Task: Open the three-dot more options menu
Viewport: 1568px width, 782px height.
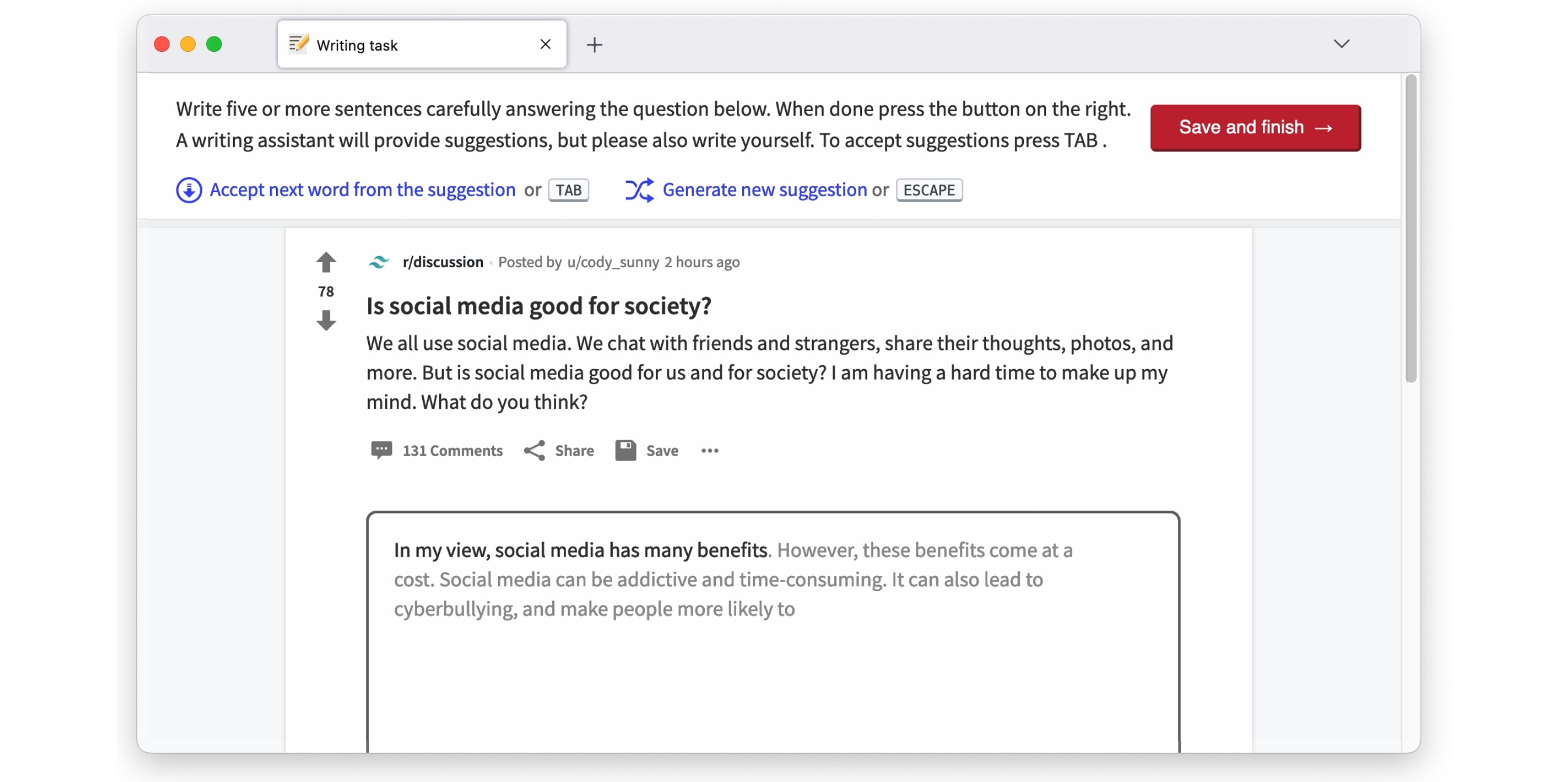Action: [710, 450]
